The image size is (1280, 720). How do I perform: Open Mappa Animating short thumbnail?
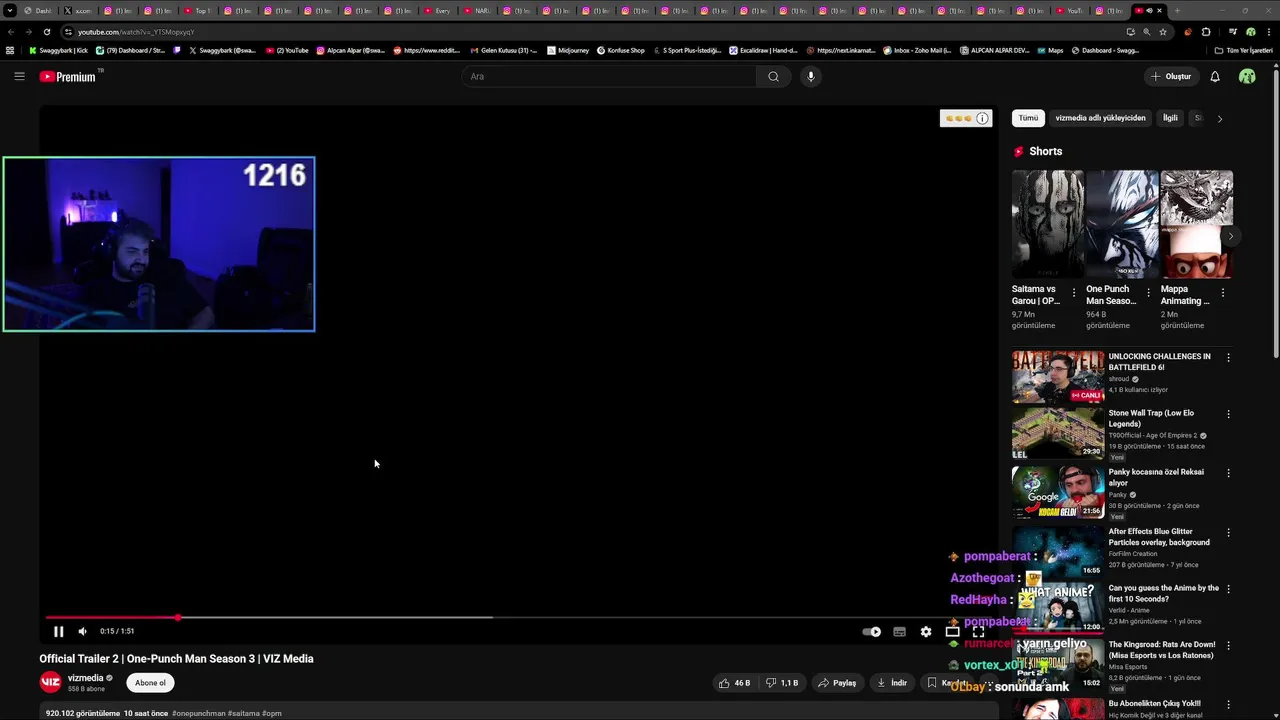pyautogui.click(x=1197, y=224)
